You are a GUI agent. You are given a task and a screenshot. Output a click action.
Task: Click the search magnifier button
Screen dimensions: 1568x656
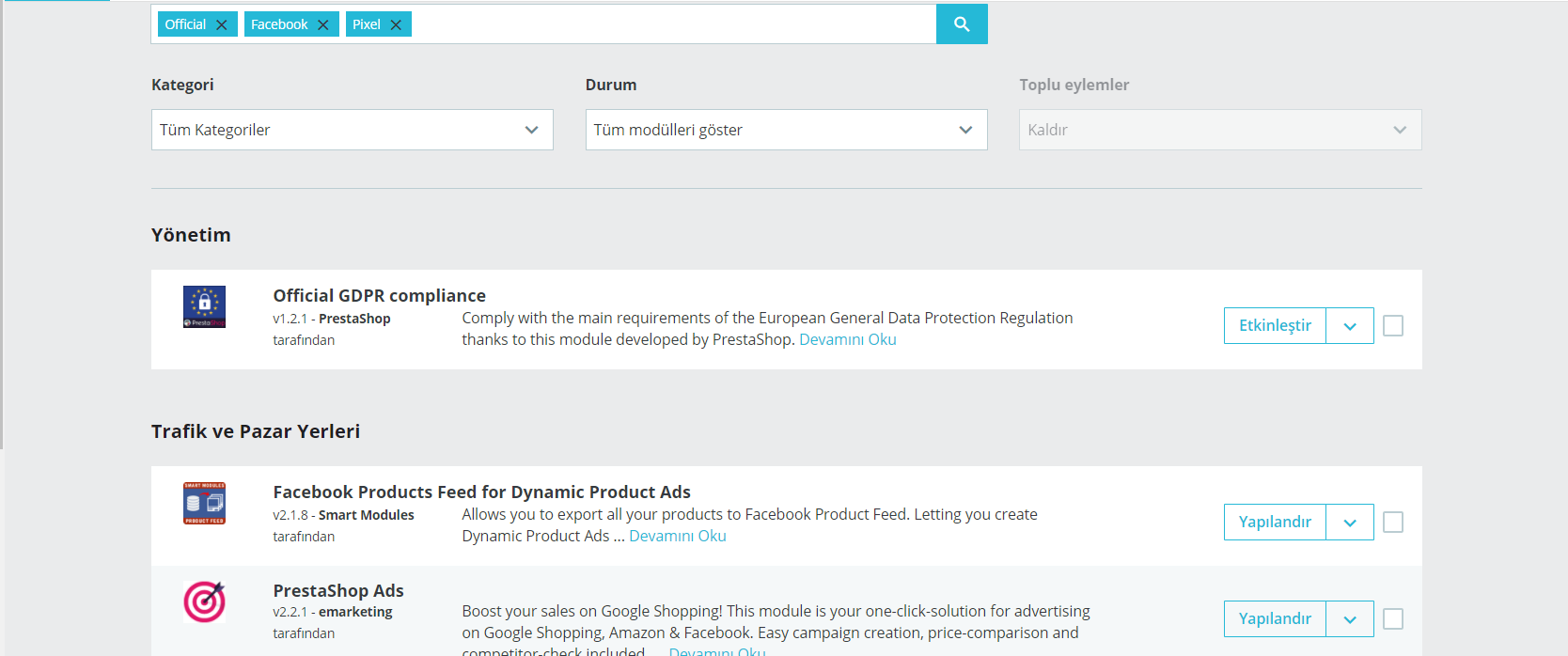(x=962, y=23)
